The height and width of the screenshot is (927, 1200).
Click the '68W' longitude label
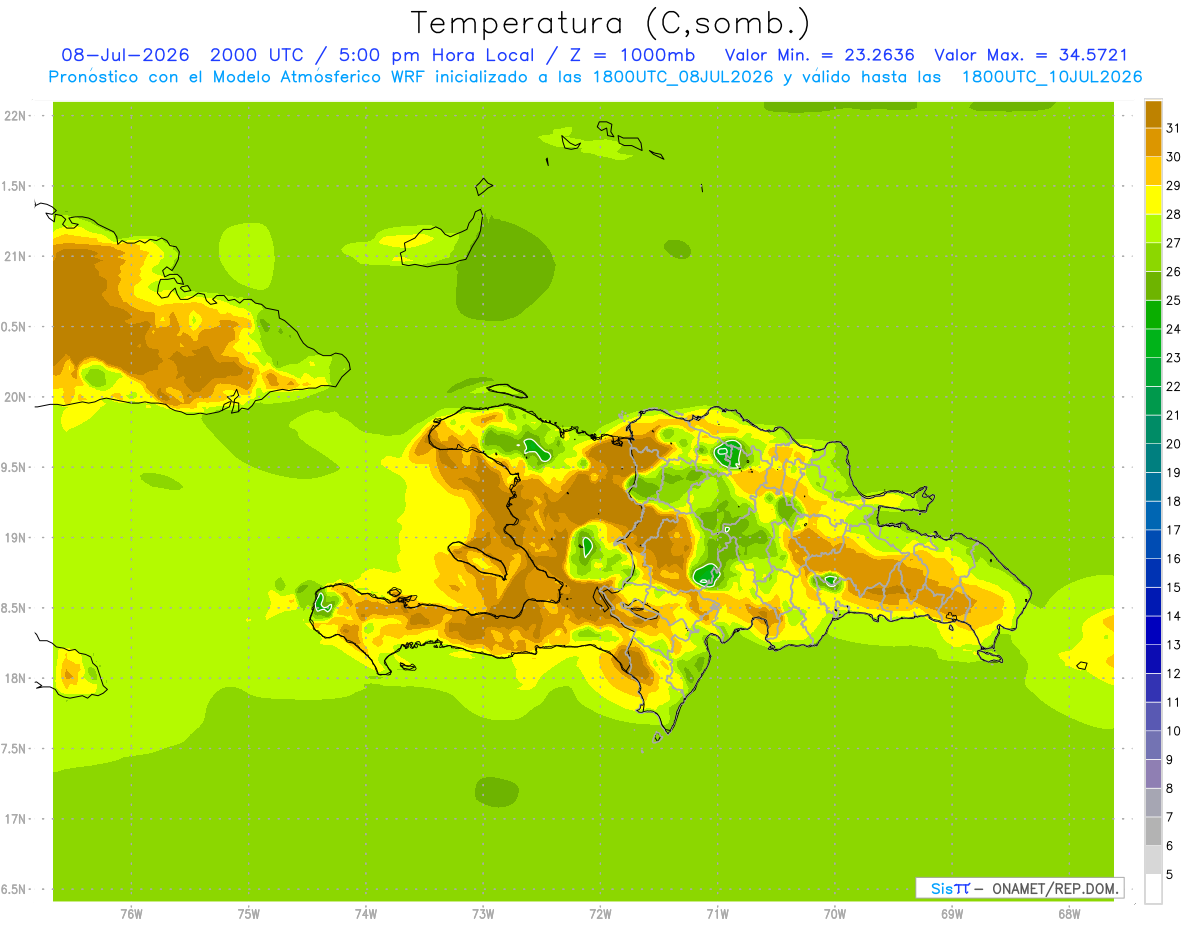1069,914
